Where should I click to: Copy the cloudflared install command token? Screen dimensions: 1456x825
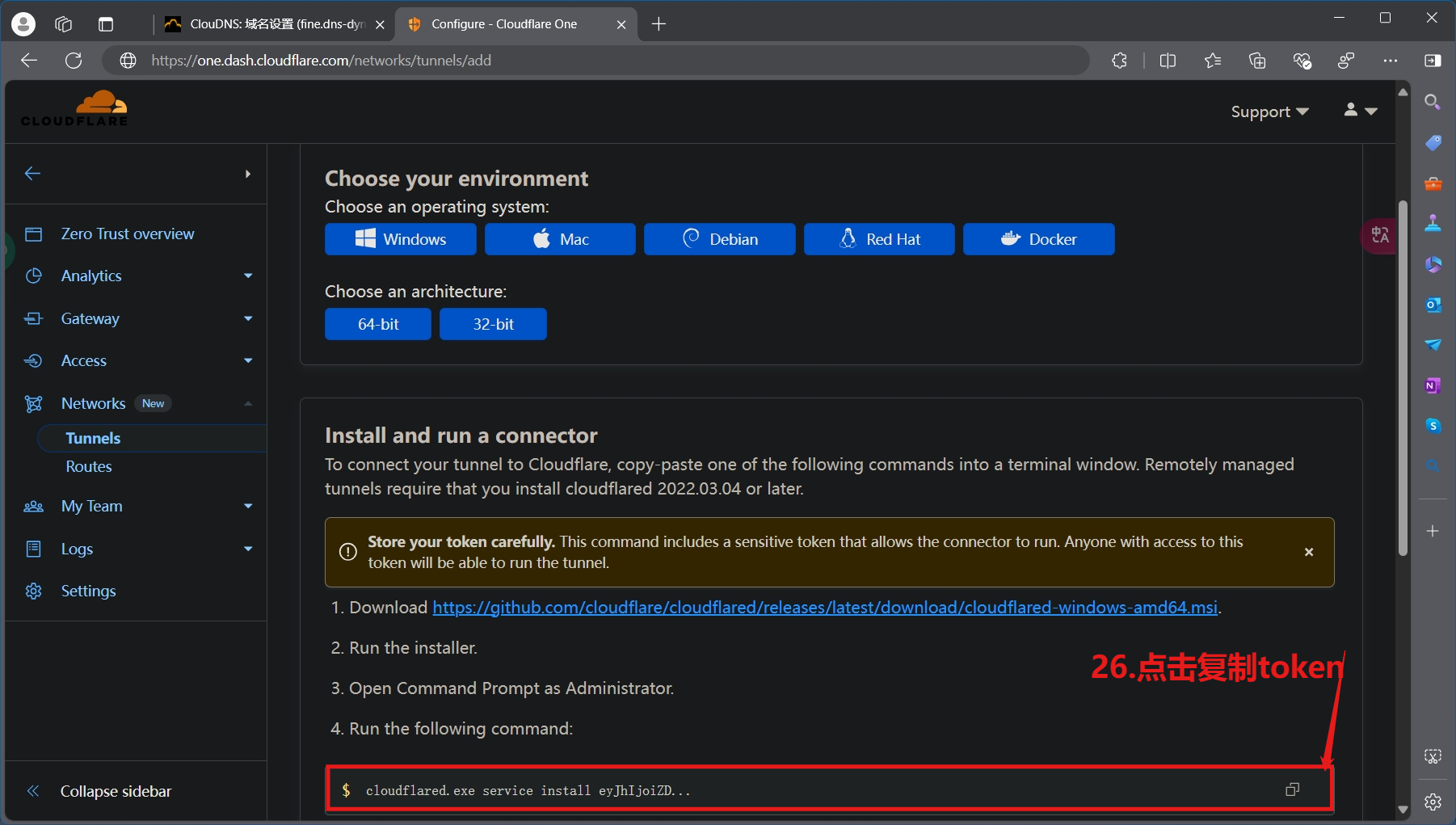(1292, 789)
